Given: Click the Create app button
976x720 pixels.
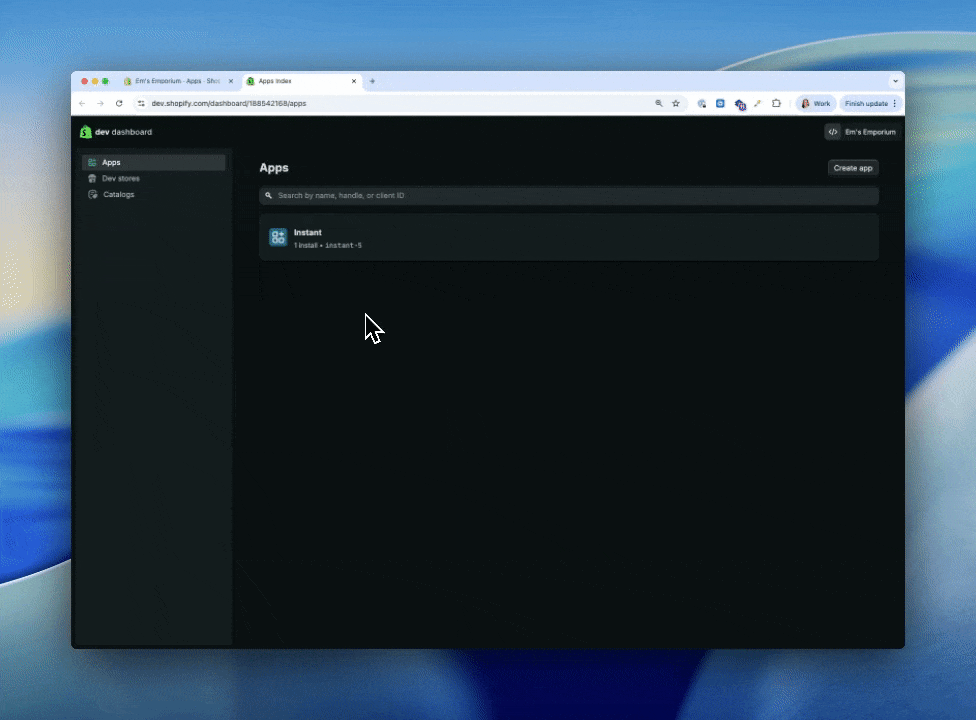Looking at the screenshot, I should click(852, 168).
